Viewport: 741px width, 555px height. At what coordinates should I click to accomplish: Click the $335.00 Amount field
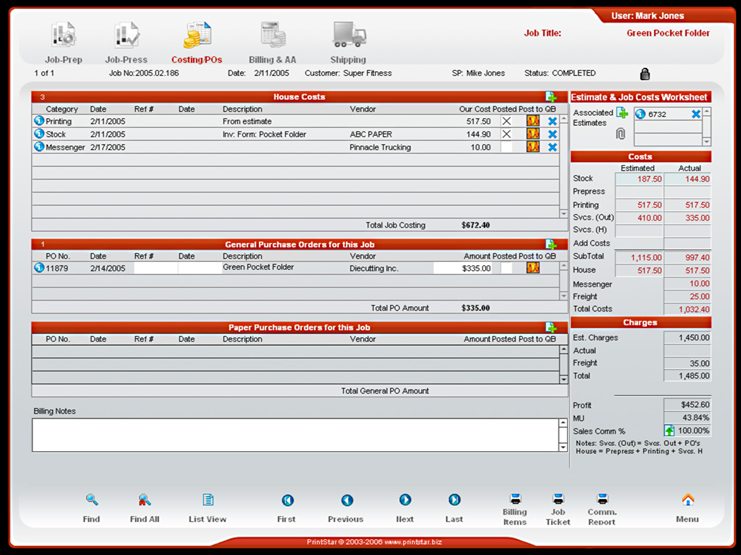point(463,268)
